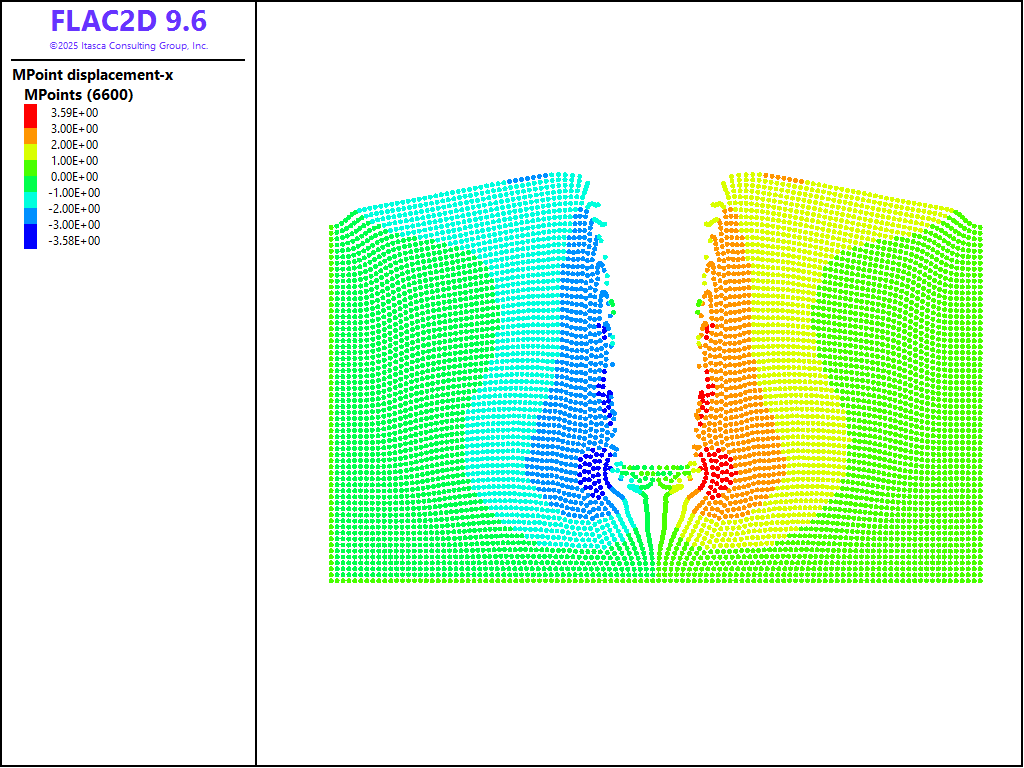The image size is (1024, 768).
Task: Click the 3.59E+00 maximum legend value
Action: coord(75,113)
